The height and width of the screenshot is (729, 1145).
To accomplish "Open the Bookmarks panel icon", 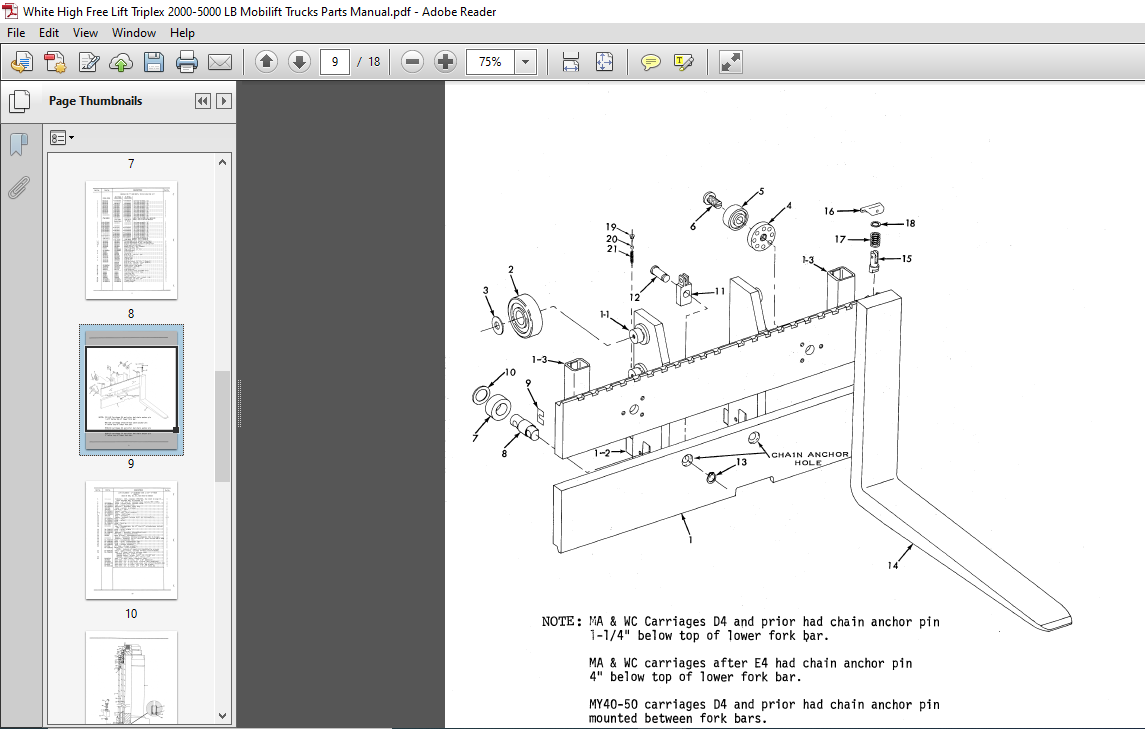I will click(x=19, y=145).
